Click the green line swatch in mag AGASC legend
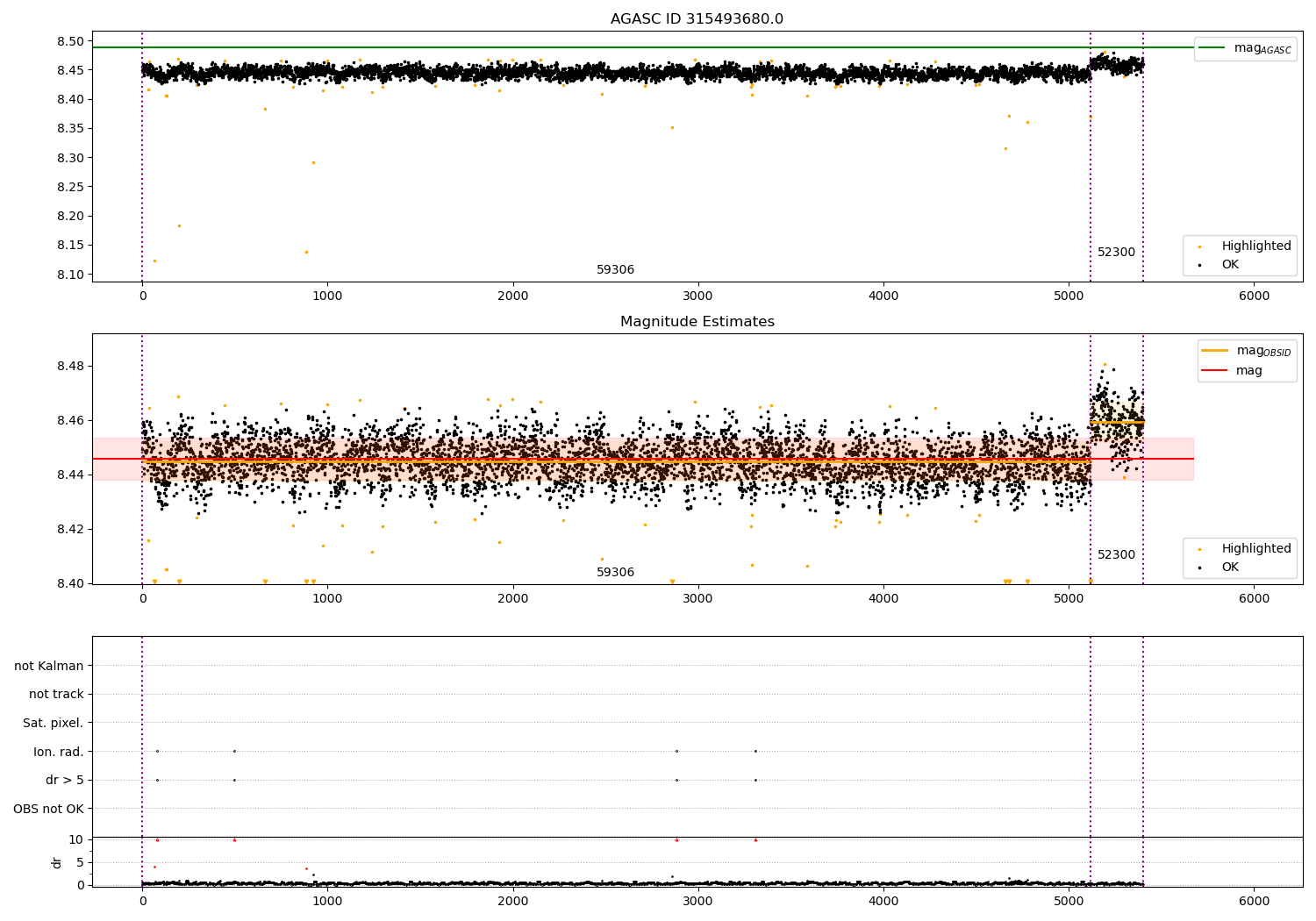1316x921 pixels. pyautogui.click(x=1212, y=48)
